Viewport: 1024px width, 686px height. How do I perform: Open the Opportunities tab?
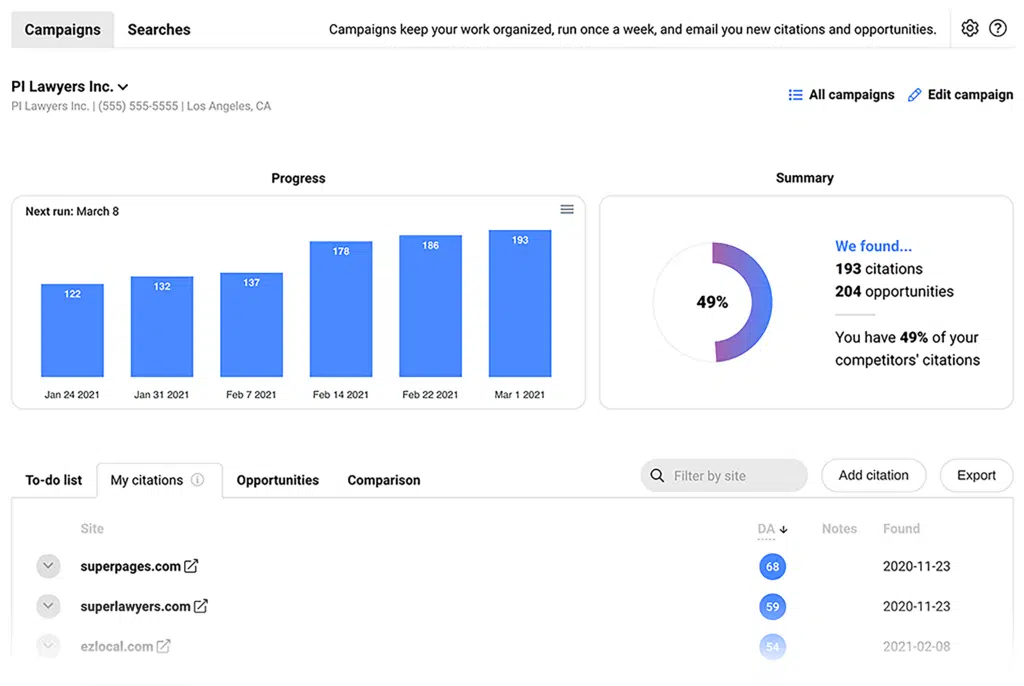[277, 480]
